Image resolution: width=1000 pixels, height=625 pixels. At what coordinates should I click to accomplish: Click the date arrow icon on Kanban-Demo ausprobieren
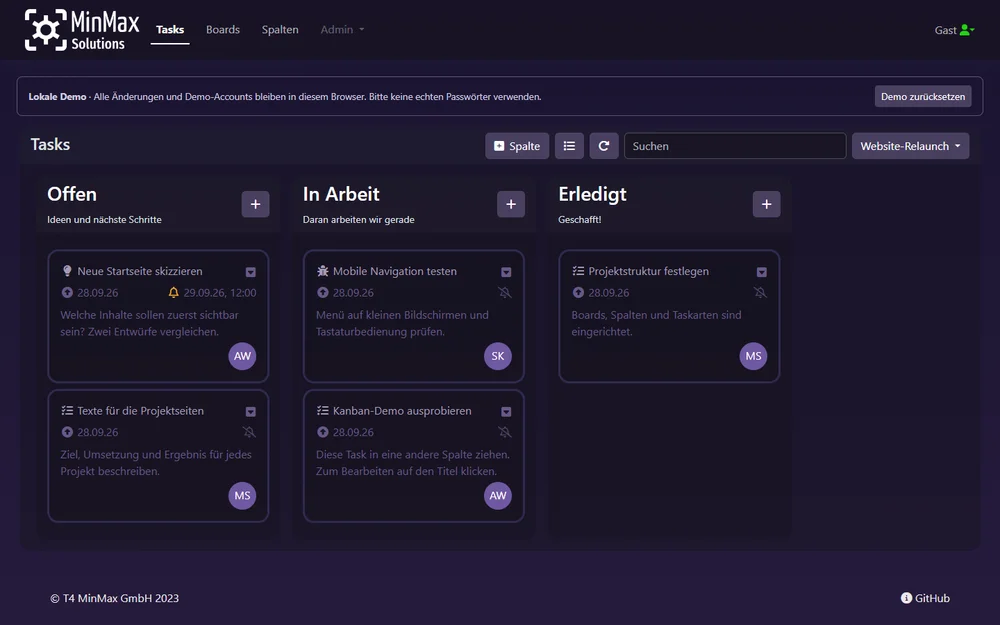pyautogui.click(x=323, y=432)
